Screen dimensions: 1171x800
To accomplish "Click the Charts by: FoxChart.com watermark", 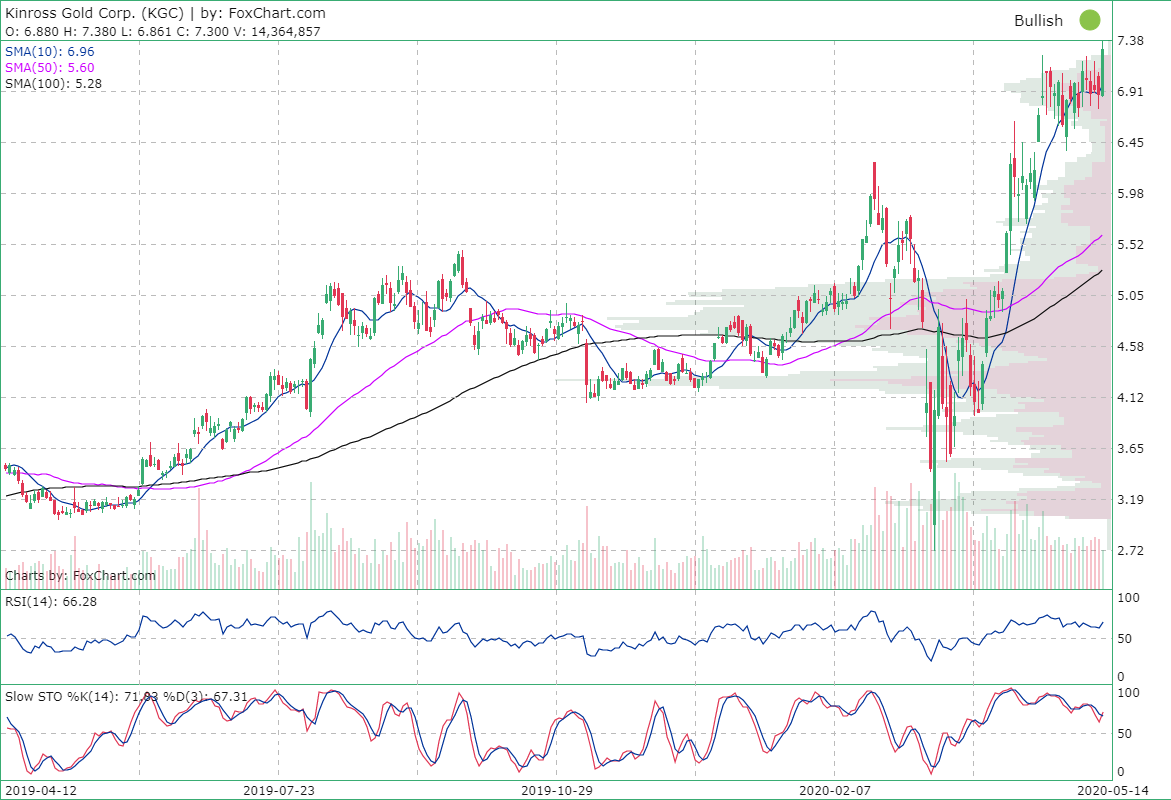I will 78,575.
